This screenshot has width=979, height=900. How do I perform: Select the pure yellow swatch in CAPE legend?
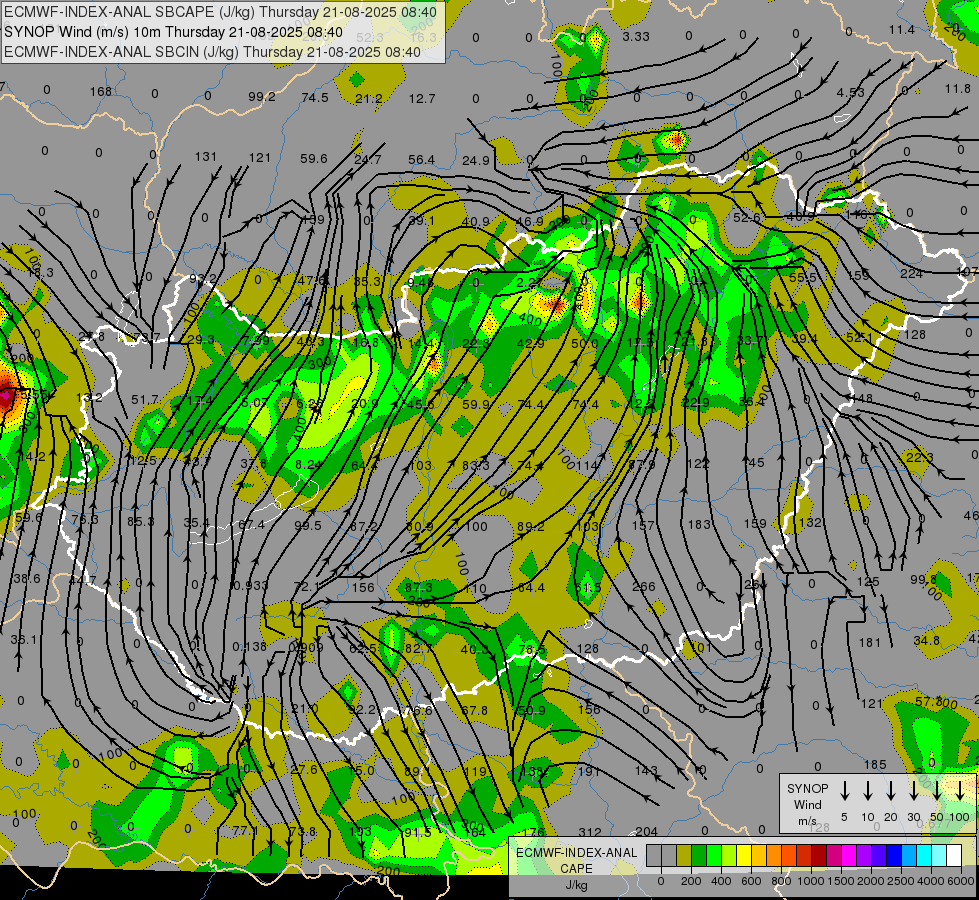tap(744, 856)
